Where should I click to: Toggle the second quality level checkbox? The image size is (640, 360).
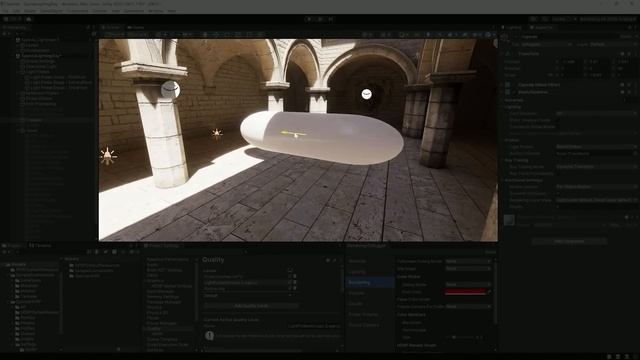[x=289, y=282]
